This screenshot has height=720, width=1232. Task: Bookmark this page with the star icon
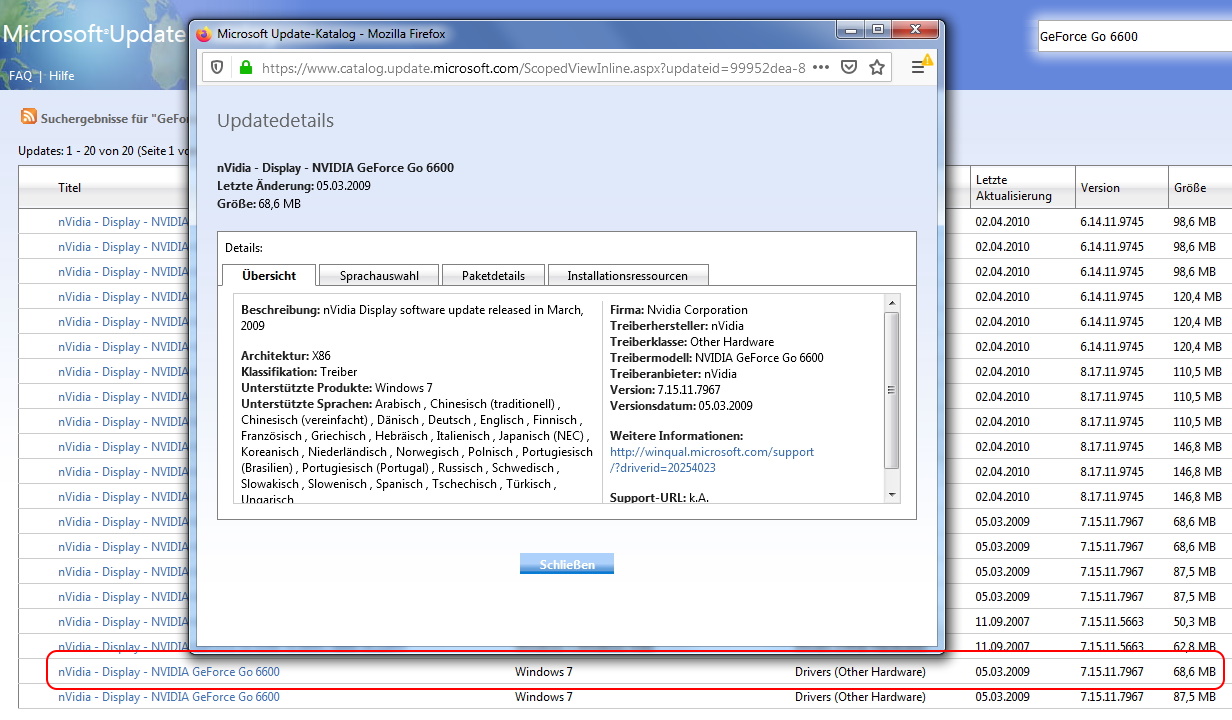click(877, 68)
